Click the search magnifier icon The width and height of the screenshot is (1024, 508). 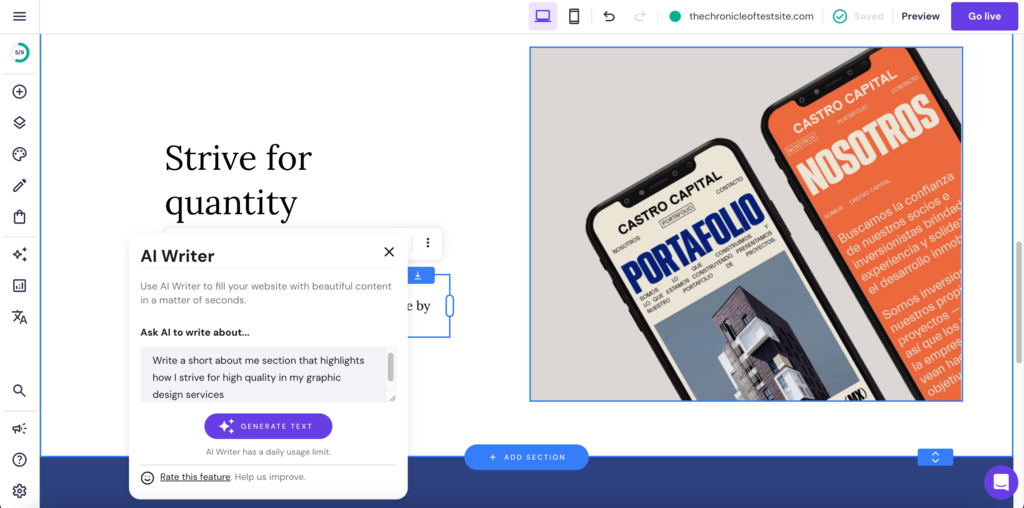click(19, 391)
